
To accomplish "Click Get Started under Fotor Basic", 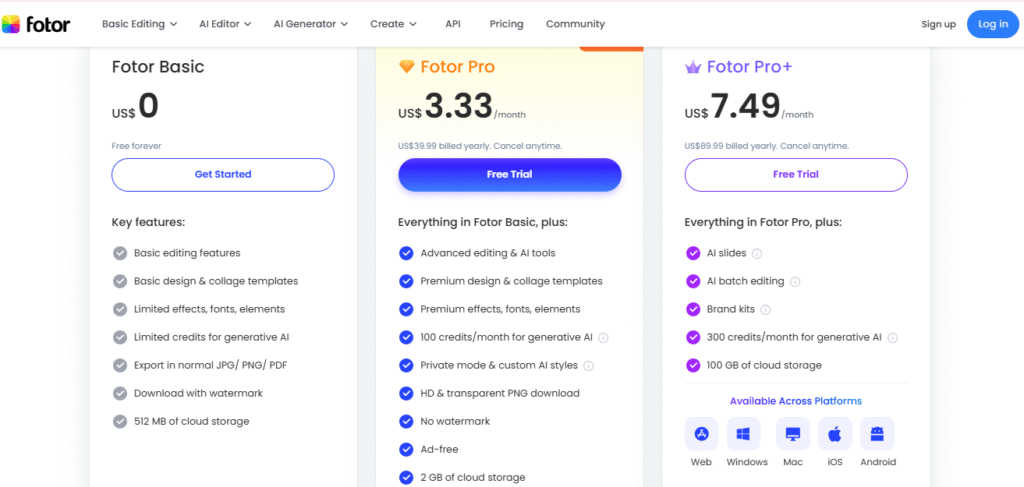I will [x=223, y=175].
